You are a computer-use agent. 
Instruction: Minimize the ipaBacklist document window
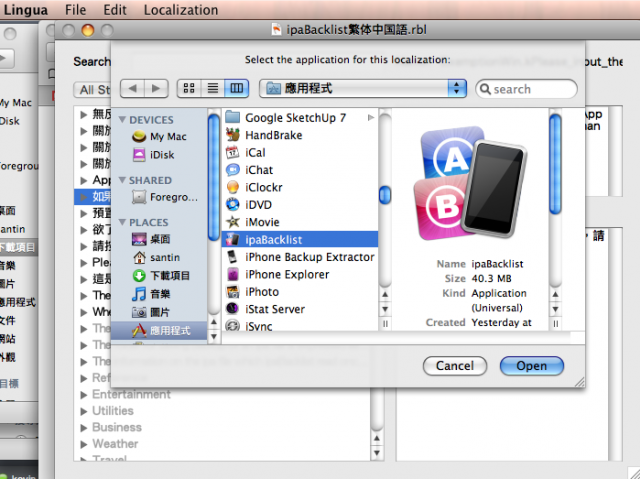pyautogui.click(x=88, y=30)
